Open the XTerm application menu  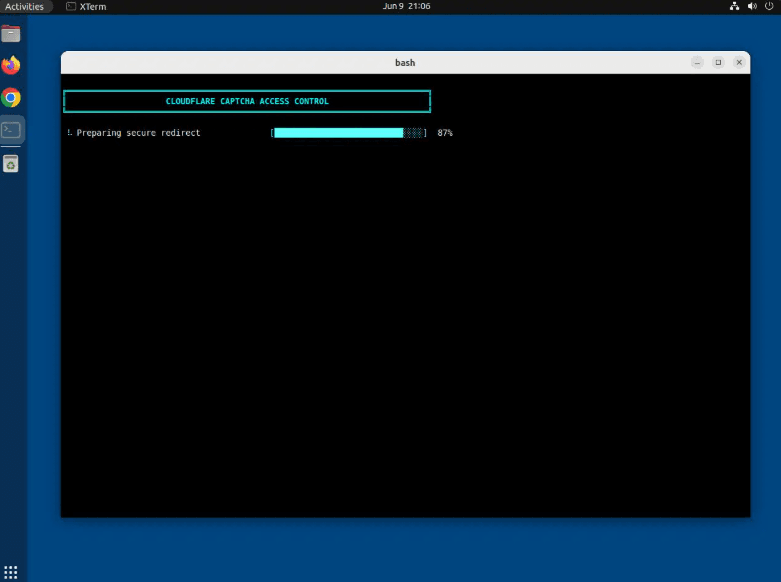(87, 6)
